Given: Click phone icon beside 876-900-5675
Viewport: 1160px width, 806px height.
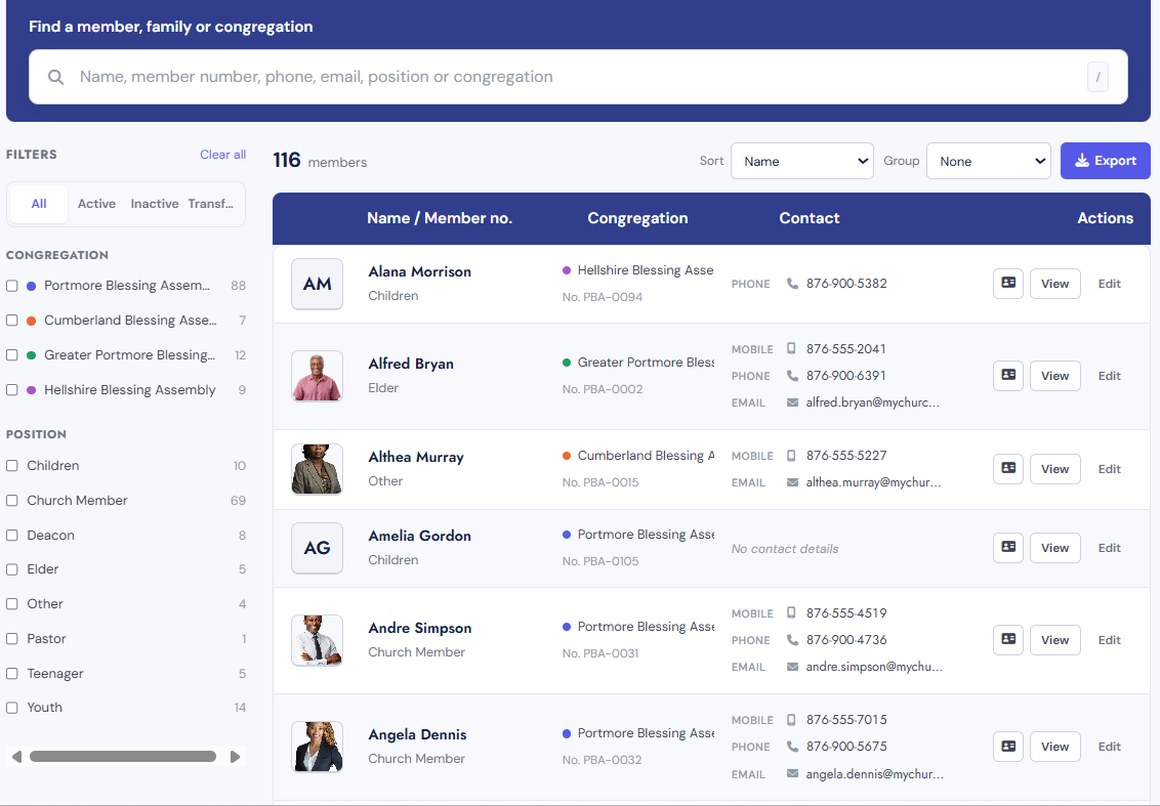Looking at the screenshot, I should coord(792,747).
